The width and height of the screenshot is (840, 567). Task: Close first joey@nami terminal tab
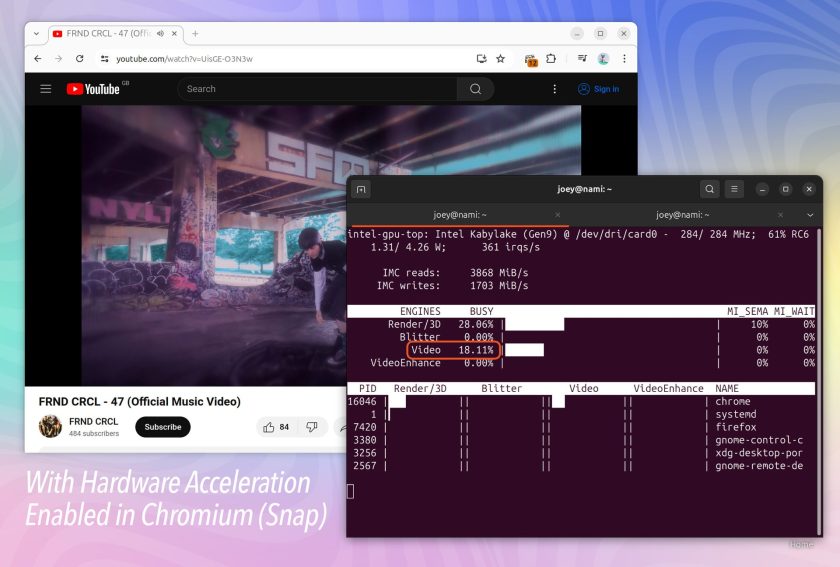[558, 215]
